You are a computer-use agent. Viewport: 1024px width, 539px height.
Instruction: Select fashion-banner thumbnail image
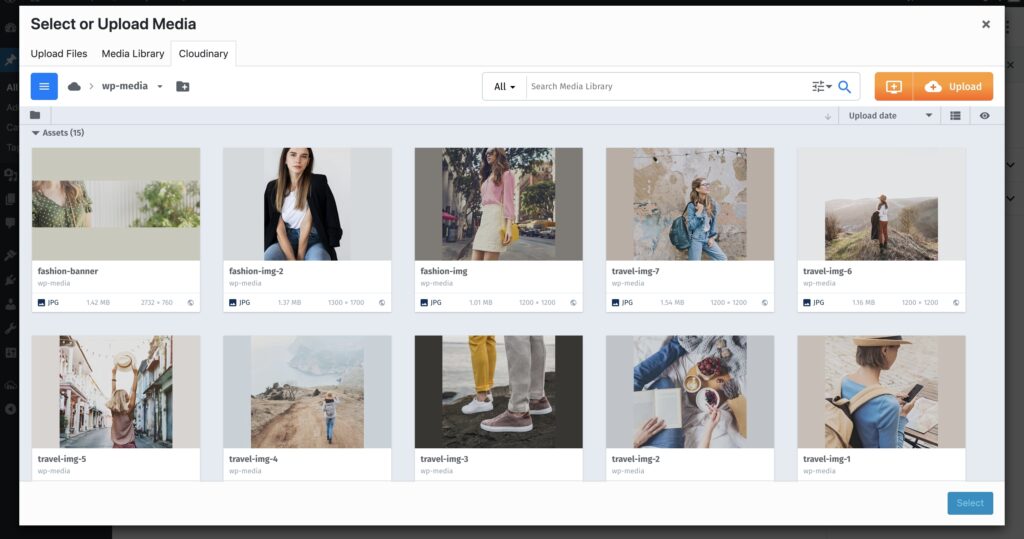(116, 204)
